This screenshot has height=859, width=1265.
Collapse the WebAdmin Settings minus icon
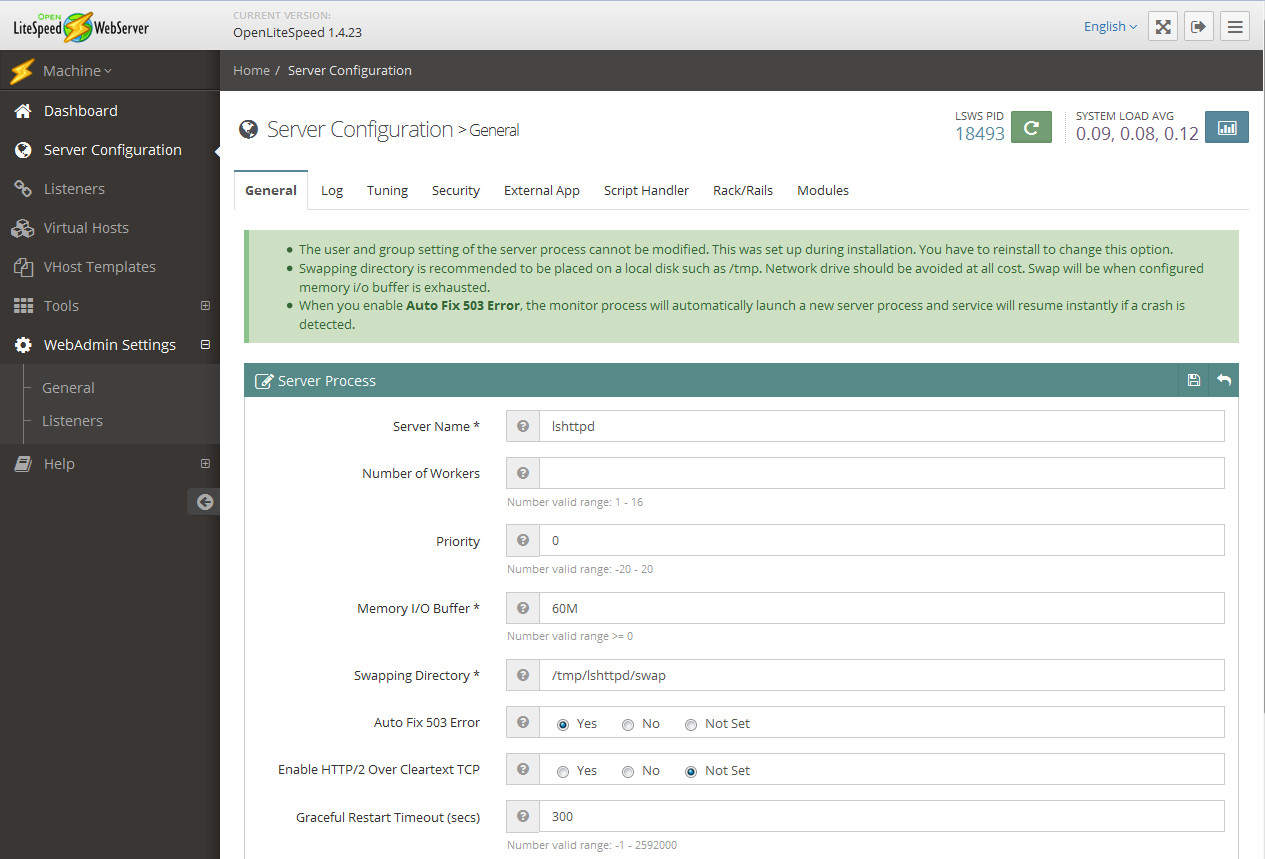pyautogui.click(x=205, y=345)
